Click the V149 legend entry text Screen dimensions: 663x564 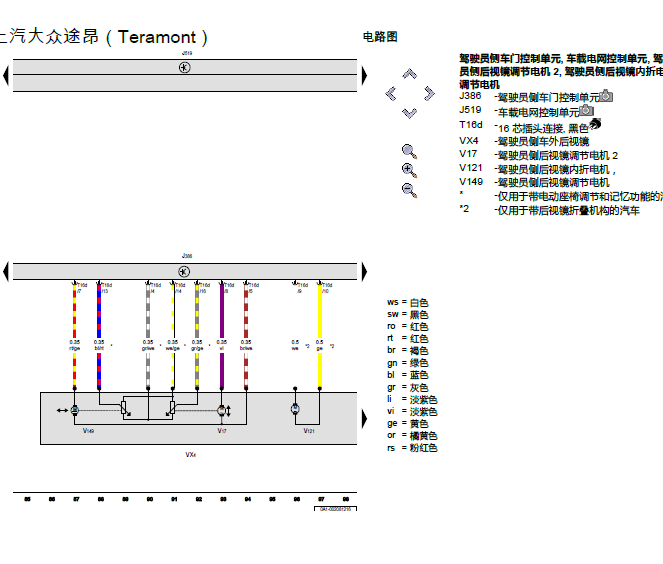point(553,182)
